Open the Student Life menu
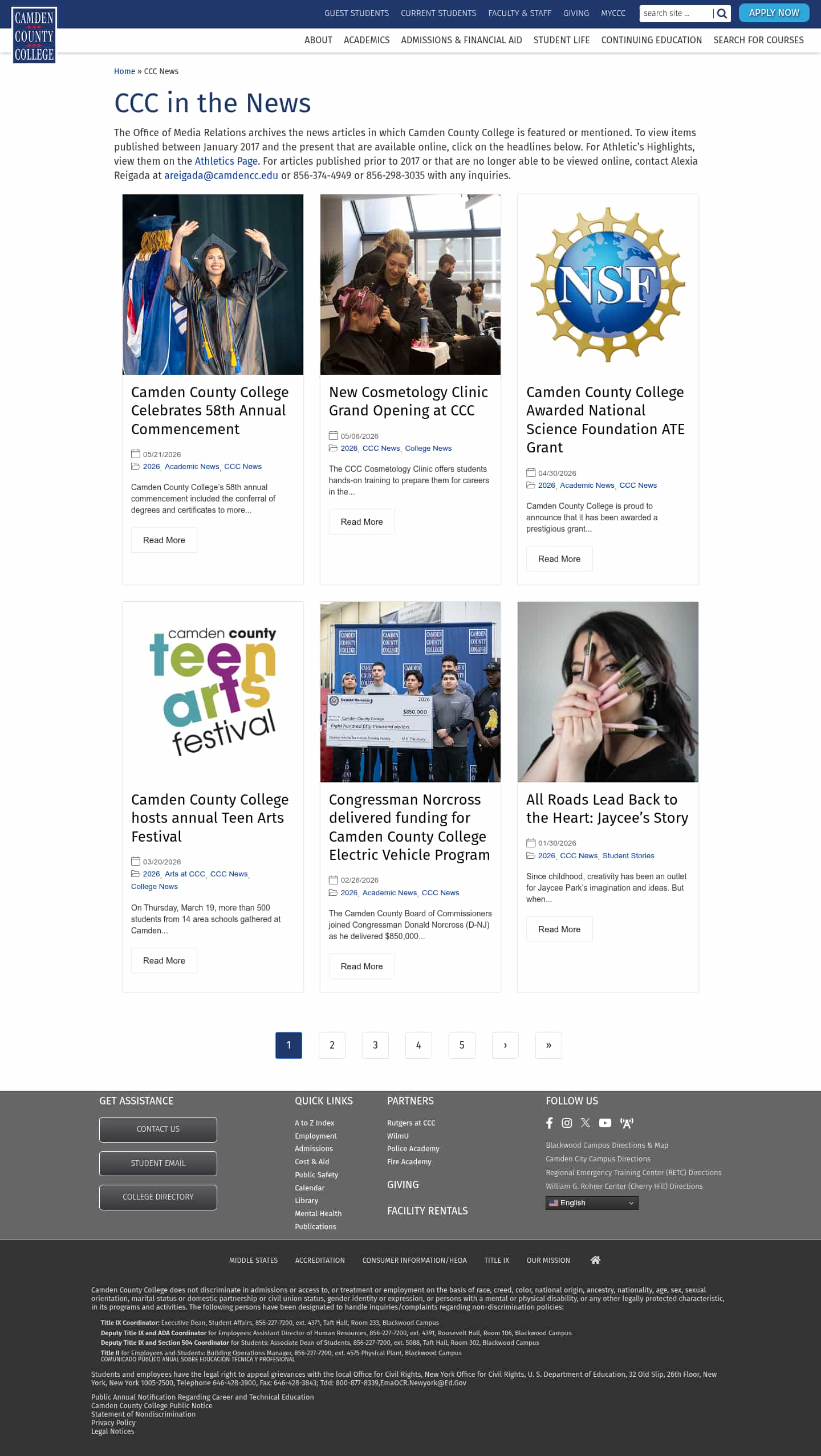 [x=562, y=40]
